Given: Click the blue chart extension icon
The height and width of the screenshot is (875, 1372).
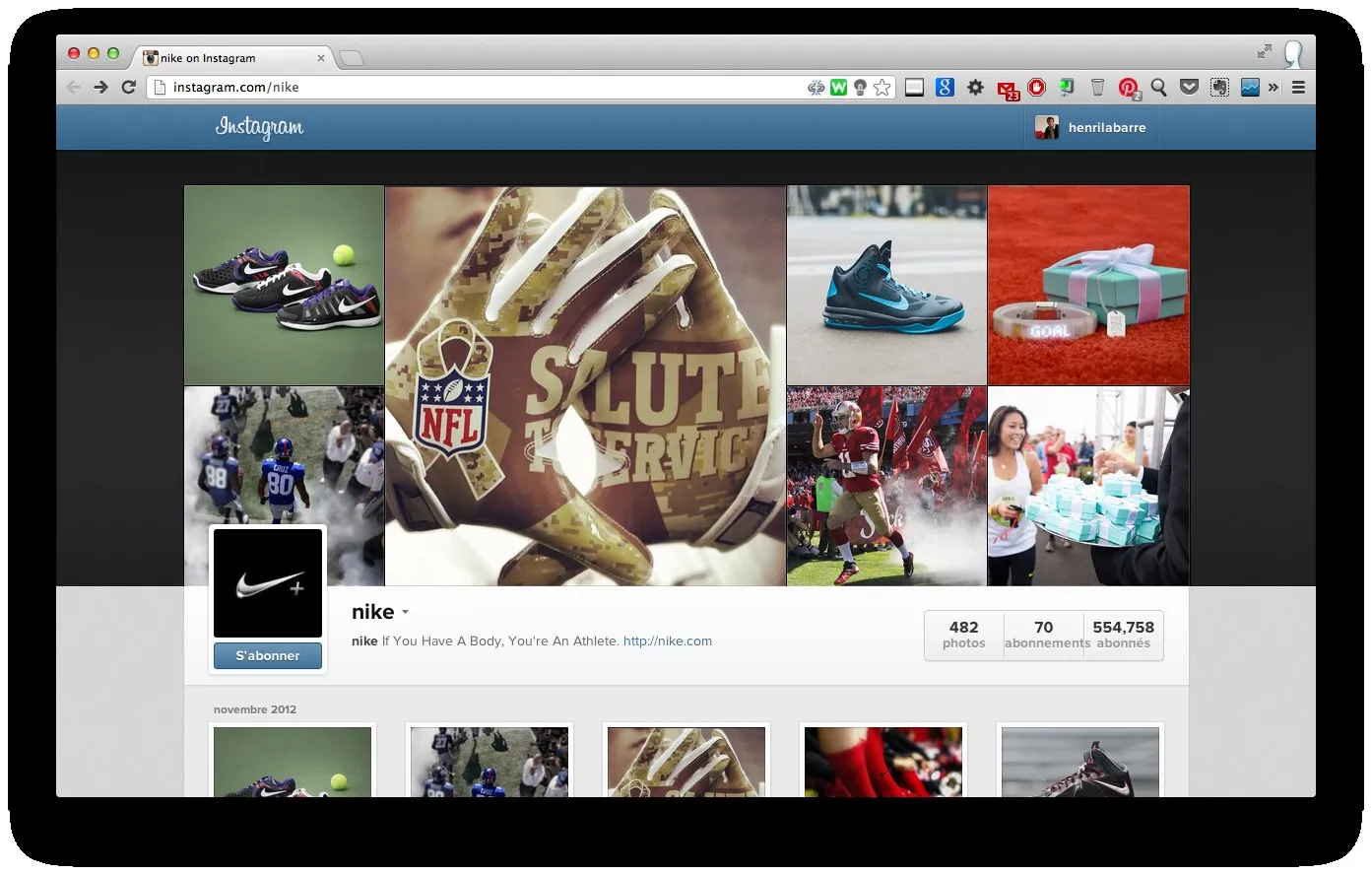Looking at the screenshot, I should tap(1250, 88).
